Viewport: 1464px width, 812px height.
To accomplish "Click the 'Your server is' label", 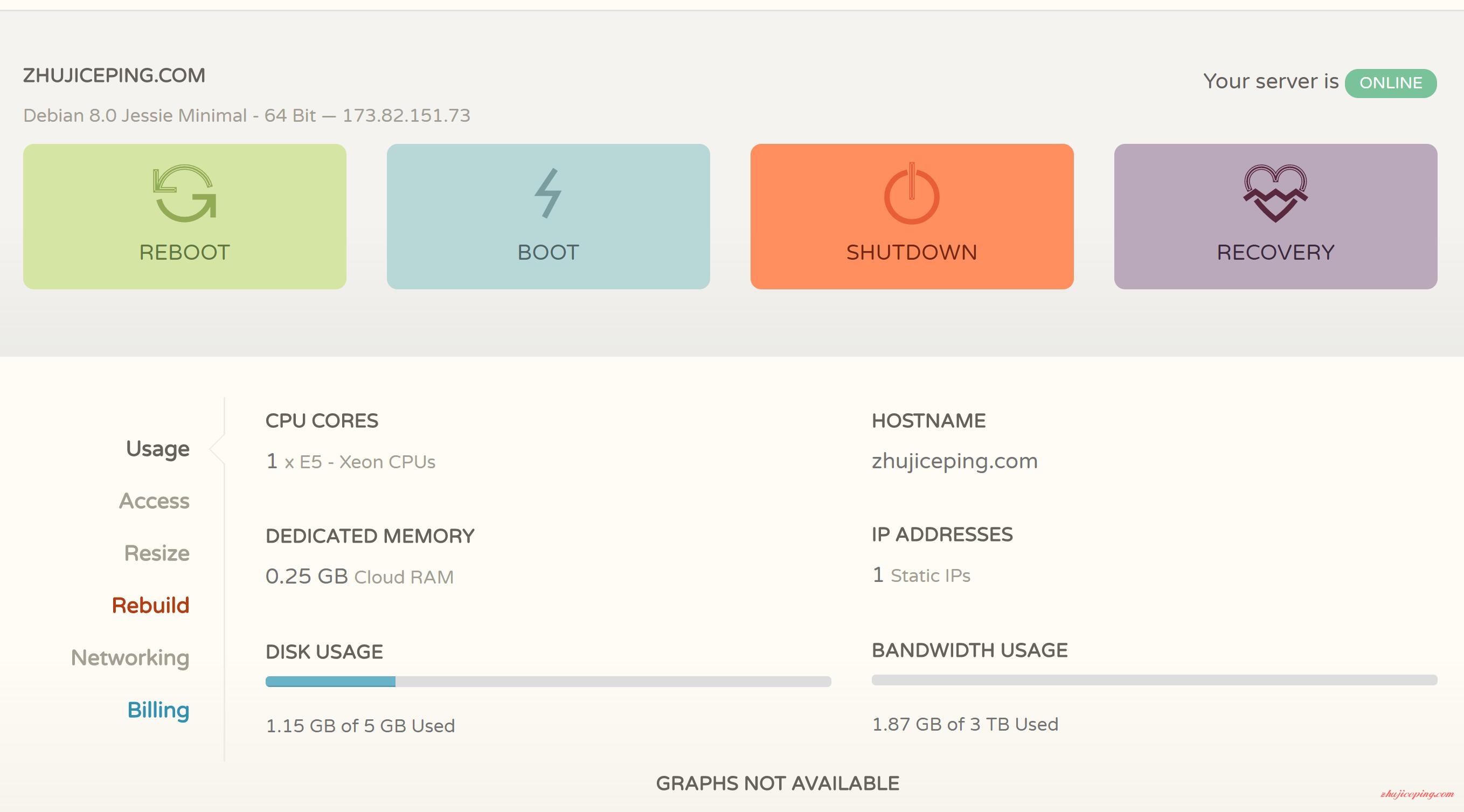I will point(1271,81).
